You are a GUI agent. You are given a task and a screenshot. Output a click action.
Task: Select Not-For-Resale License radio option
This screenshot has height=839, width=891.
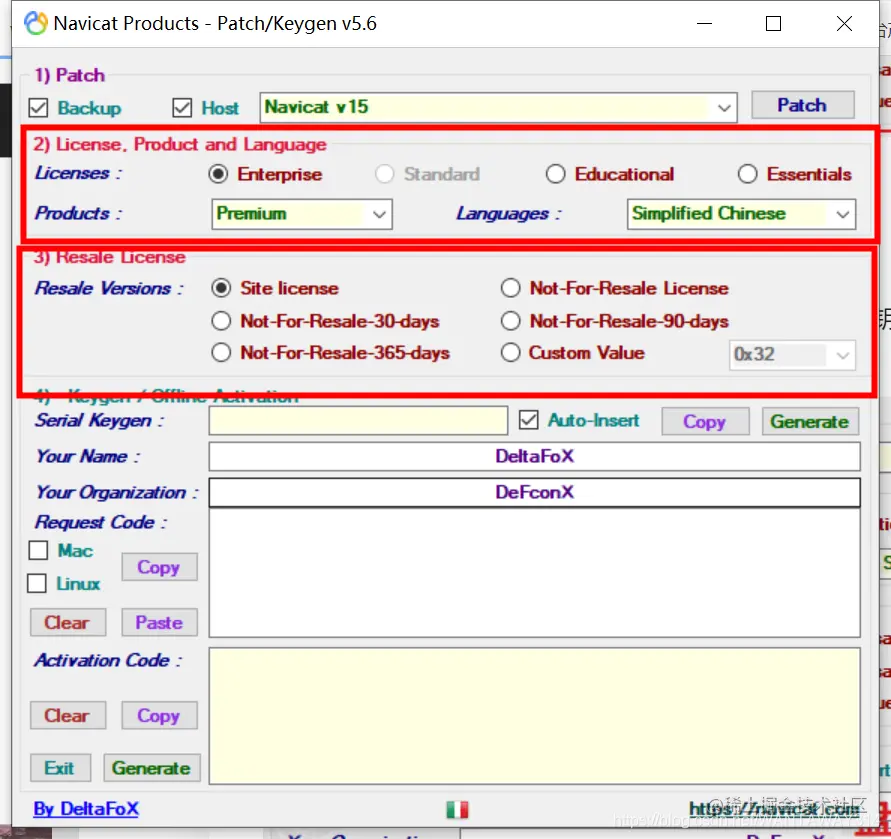(510, 288)
